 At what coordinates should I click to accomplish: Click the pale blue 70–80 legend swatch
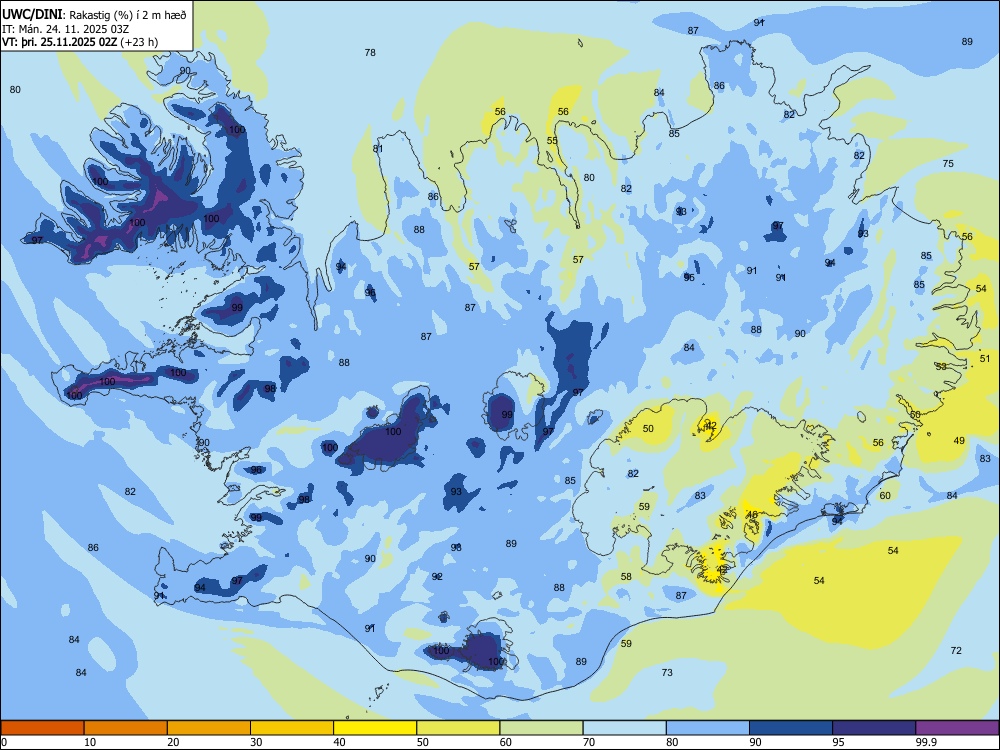tap(624, 728)
